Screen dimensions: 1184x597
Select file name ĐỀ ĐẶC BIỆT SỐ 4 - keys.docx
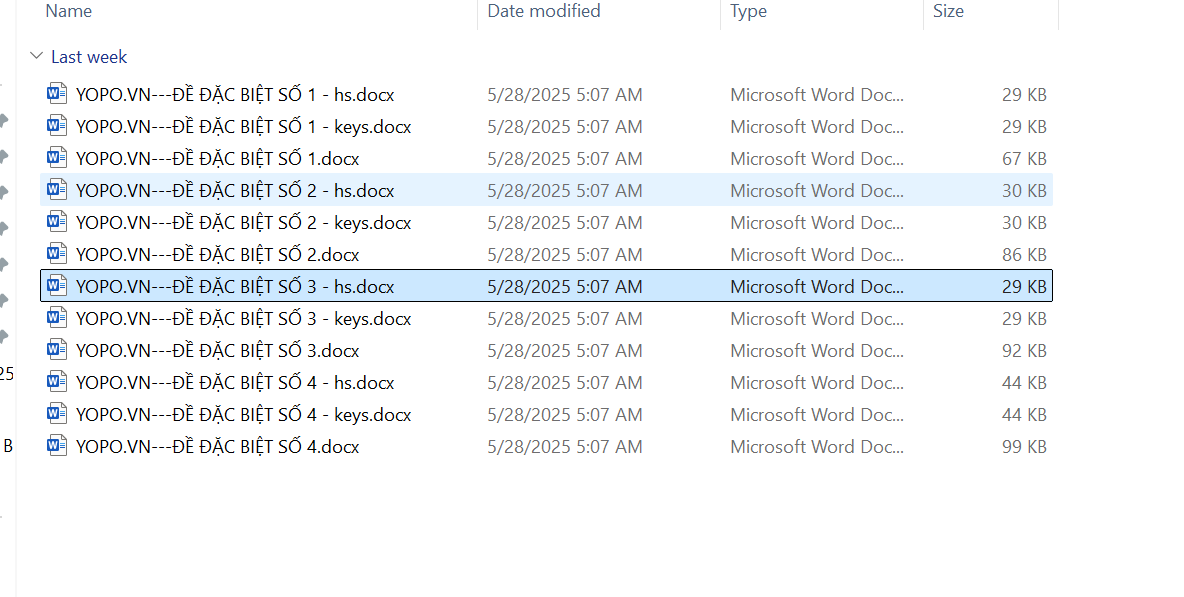(243, 415)
